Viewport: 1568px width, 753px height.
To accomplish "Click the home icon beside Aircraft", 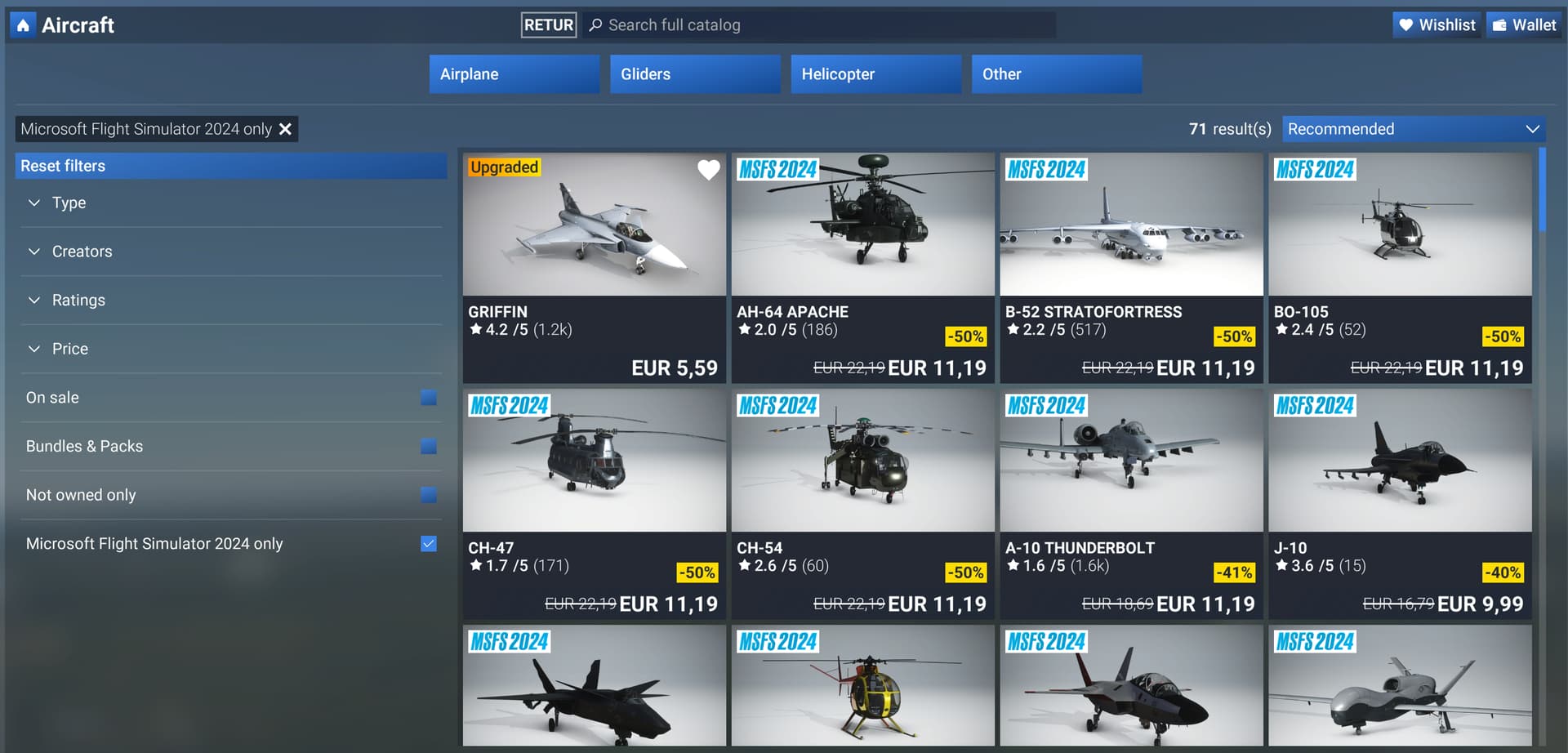I will 23,25.
